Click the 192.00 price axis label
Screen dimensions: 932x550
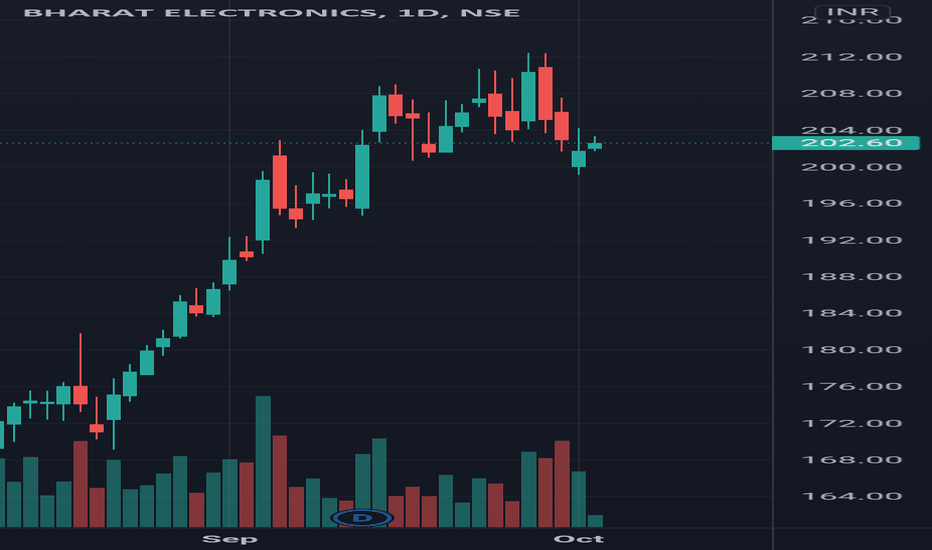(x=852, y=240)
